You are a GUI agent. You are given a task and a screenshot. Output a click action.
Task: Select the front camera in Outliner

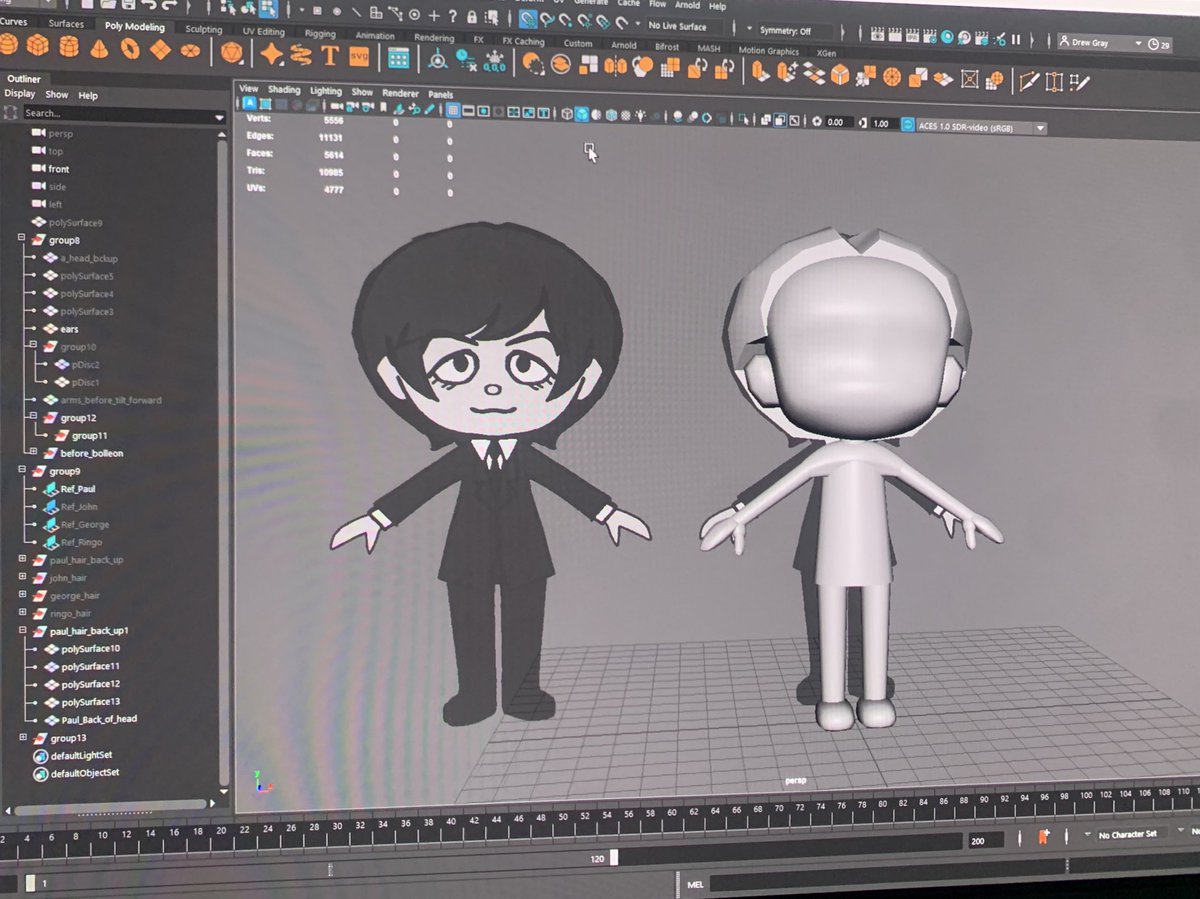click(59, 169)
